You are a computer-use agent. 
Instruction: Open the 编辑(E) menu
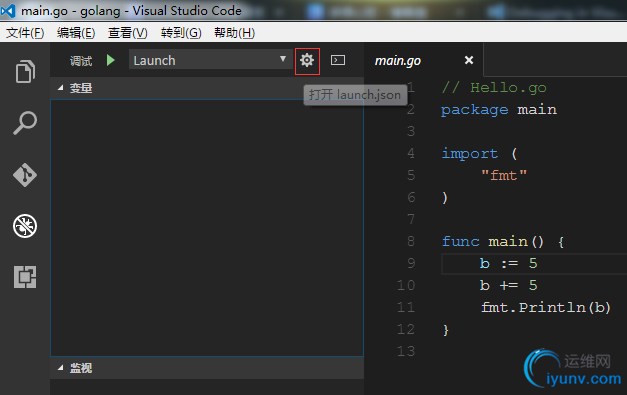coord(76,32)
